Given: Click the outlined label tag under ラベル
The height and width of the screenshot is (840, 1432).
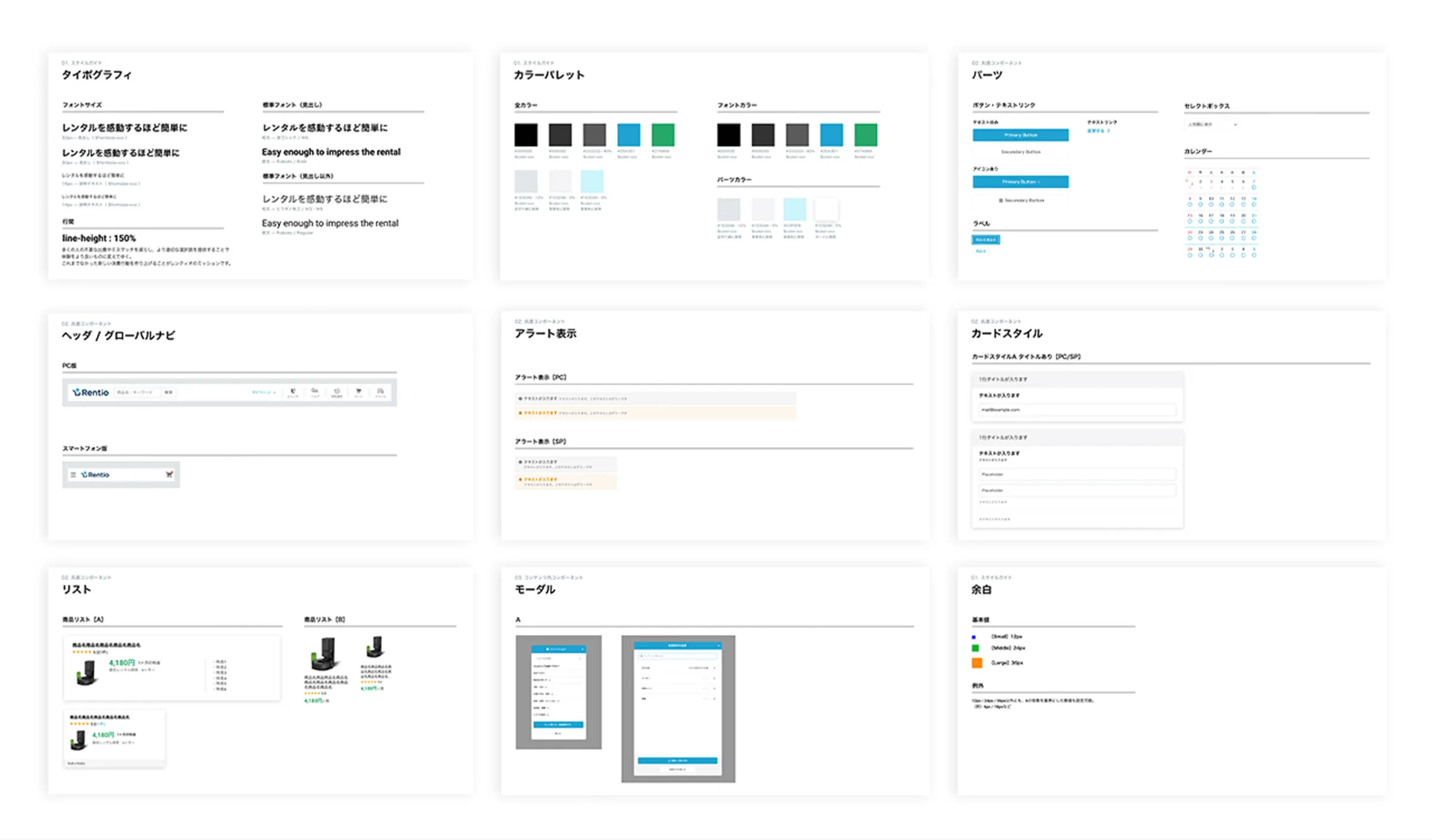Looking at the screenshot, I should pos(980,251).
